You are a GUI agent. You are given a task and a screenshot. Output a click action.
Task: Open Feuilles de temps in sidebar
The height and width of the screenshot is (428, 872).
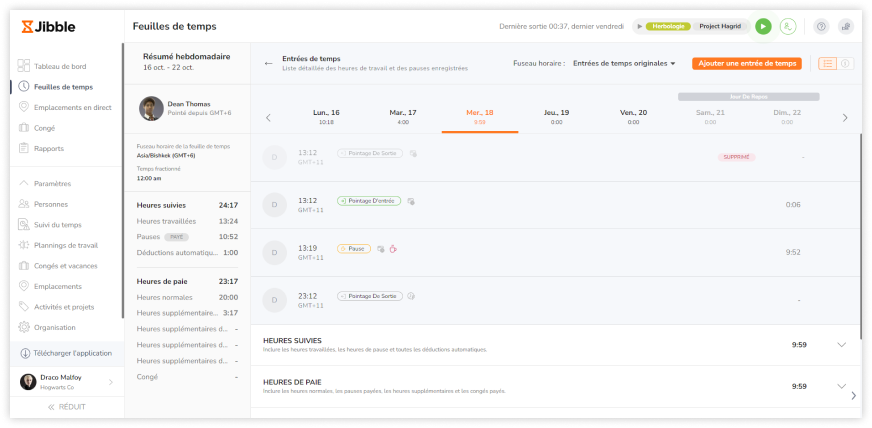[x=63, y=87]
